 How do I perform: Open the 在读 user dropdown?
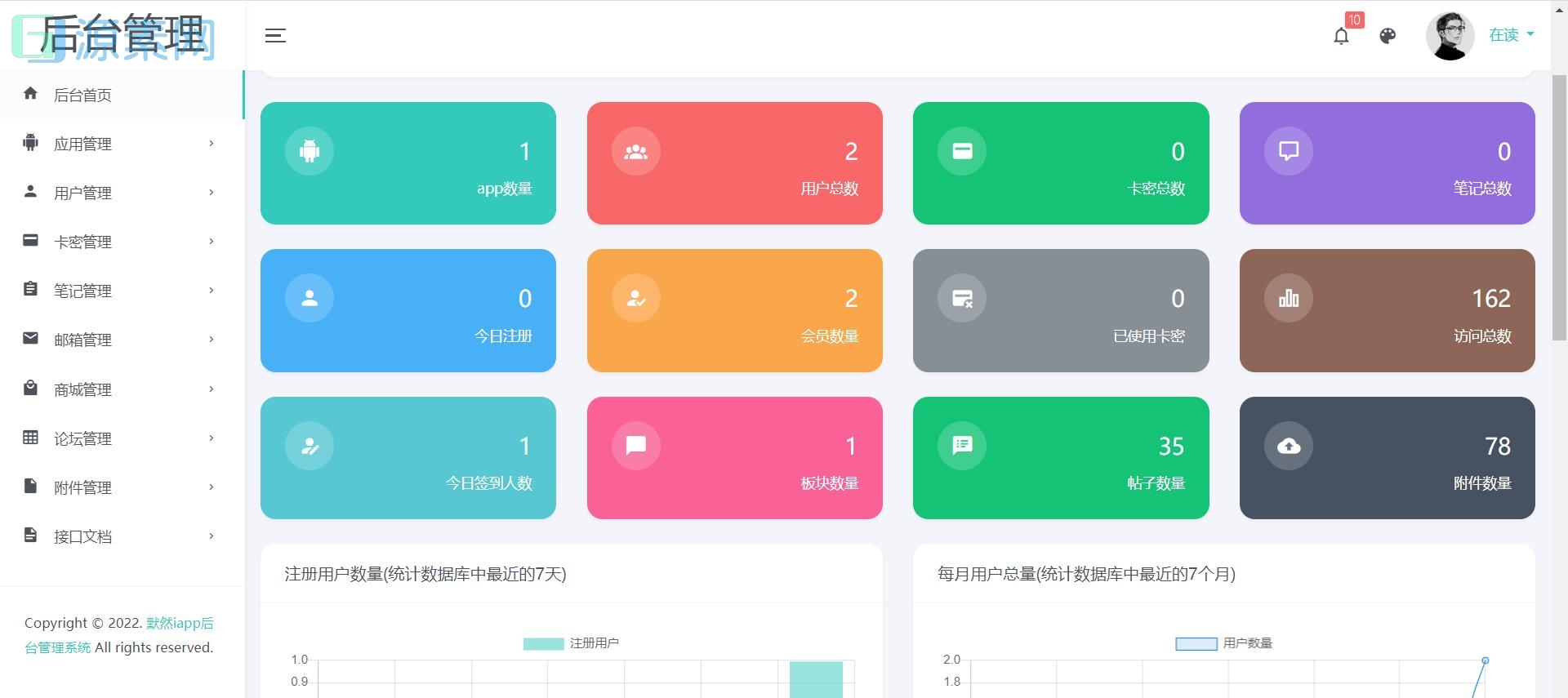click(x=1510, y=35)
